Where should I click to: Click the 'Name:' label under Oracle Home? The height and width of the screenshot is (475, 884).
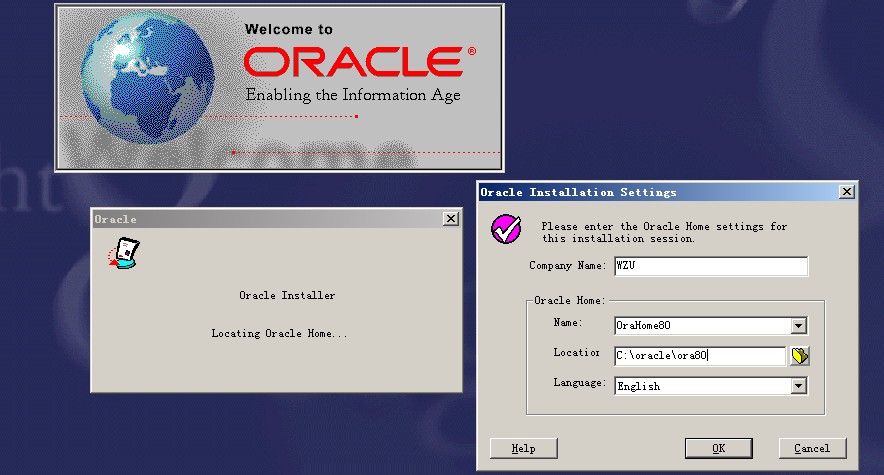tap(568, 322)
